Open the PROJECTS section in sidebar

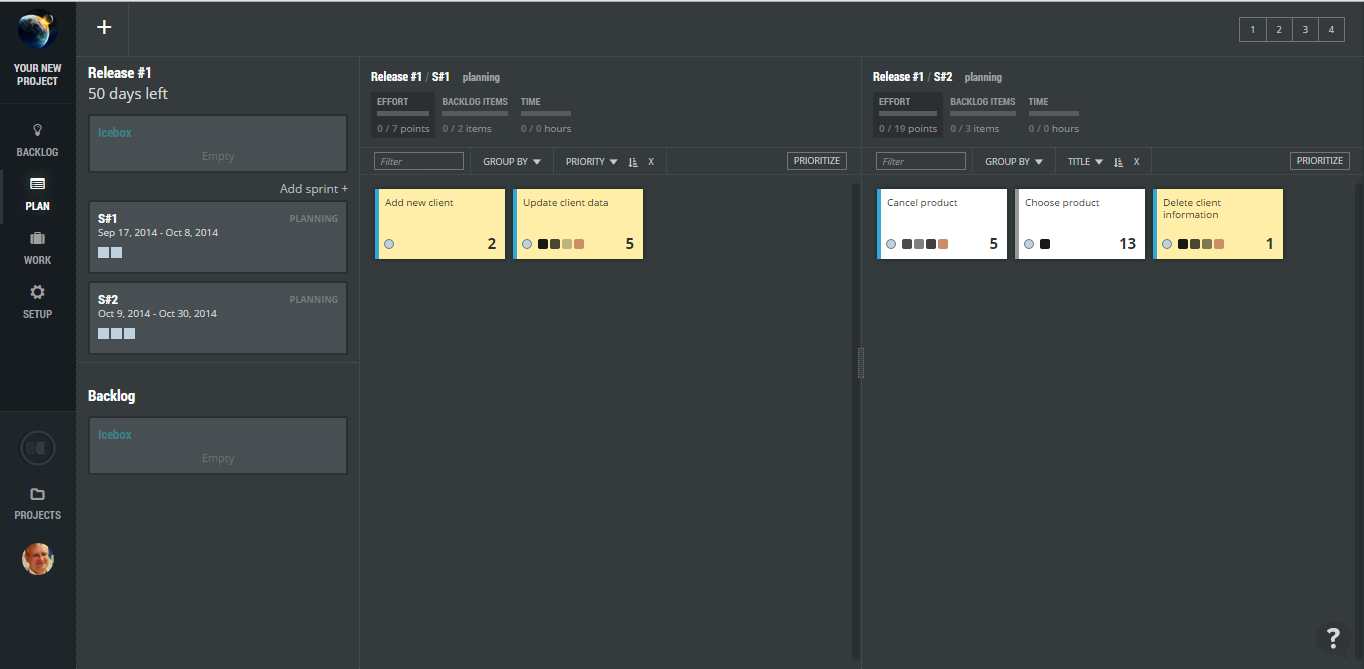37,500
